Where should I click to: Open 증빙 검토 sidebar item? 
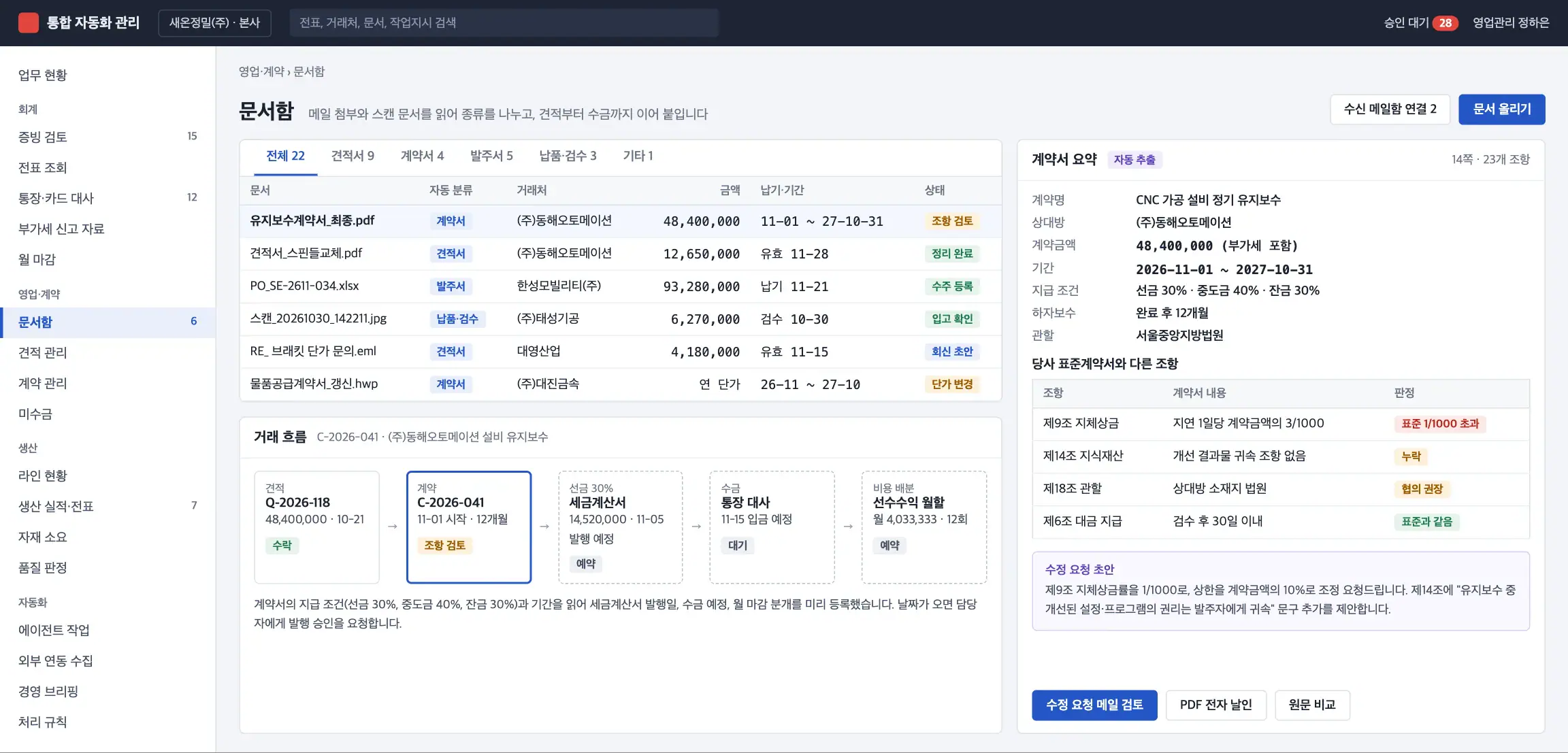click(108, 137)
